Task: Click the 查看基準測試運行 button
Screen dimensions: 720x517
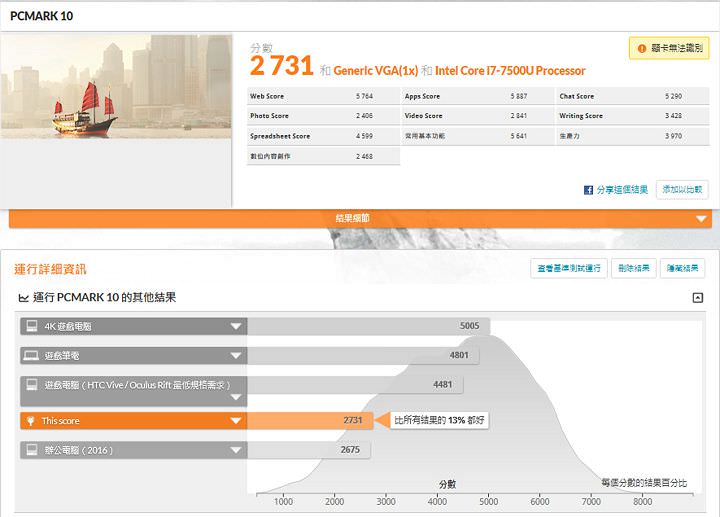Action: click(568, 268)
